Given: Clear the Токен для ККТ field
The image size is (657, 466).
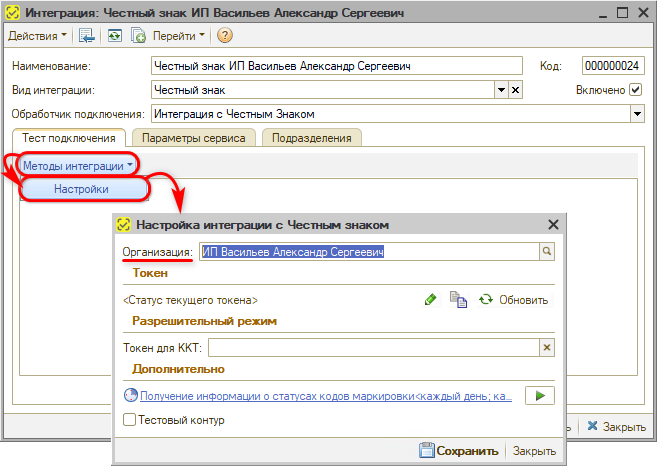Looking at the screenshot, I should (546, 347).
